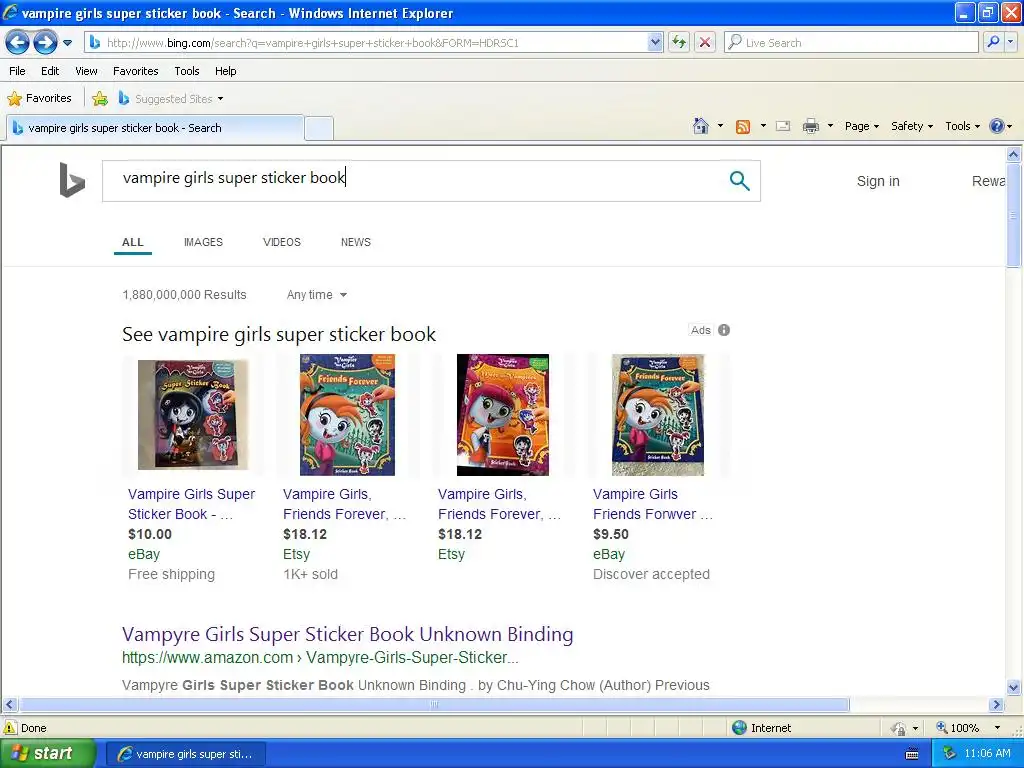Expand the Home button dropdown arrow
Screen dimensions: 1024x768
click(720, 126)
